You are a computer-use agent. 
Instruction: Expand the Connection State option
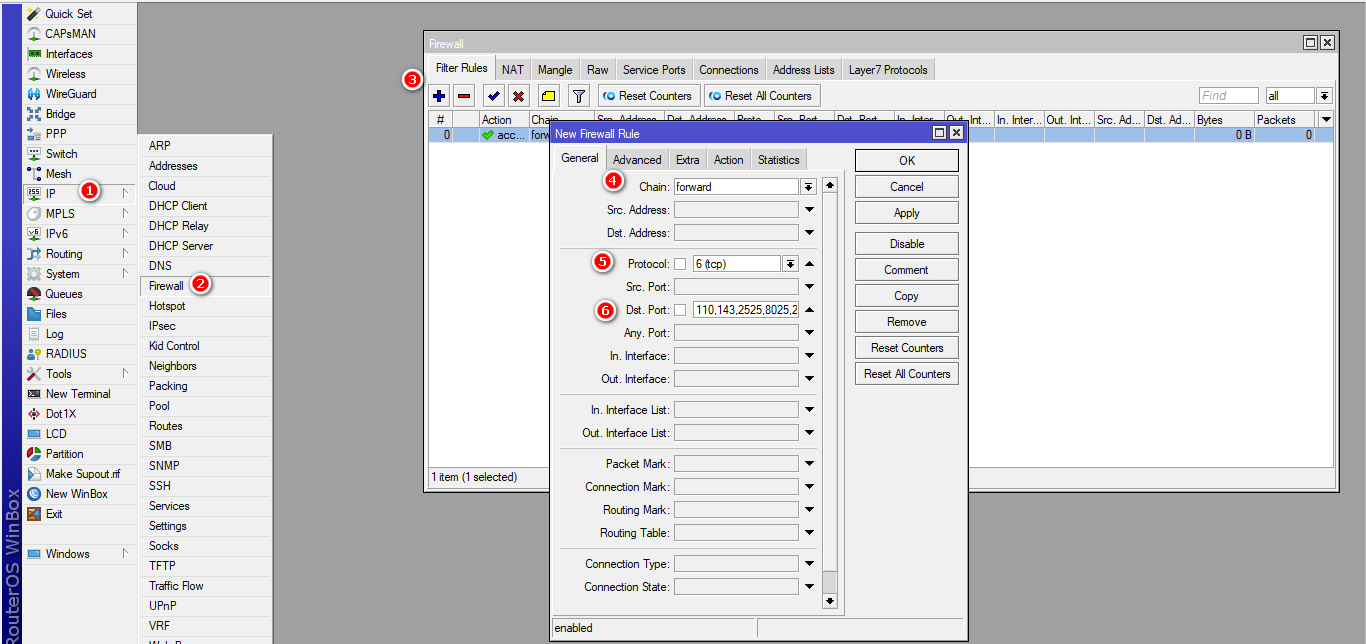pyautogui.click(x=809, y=587)
